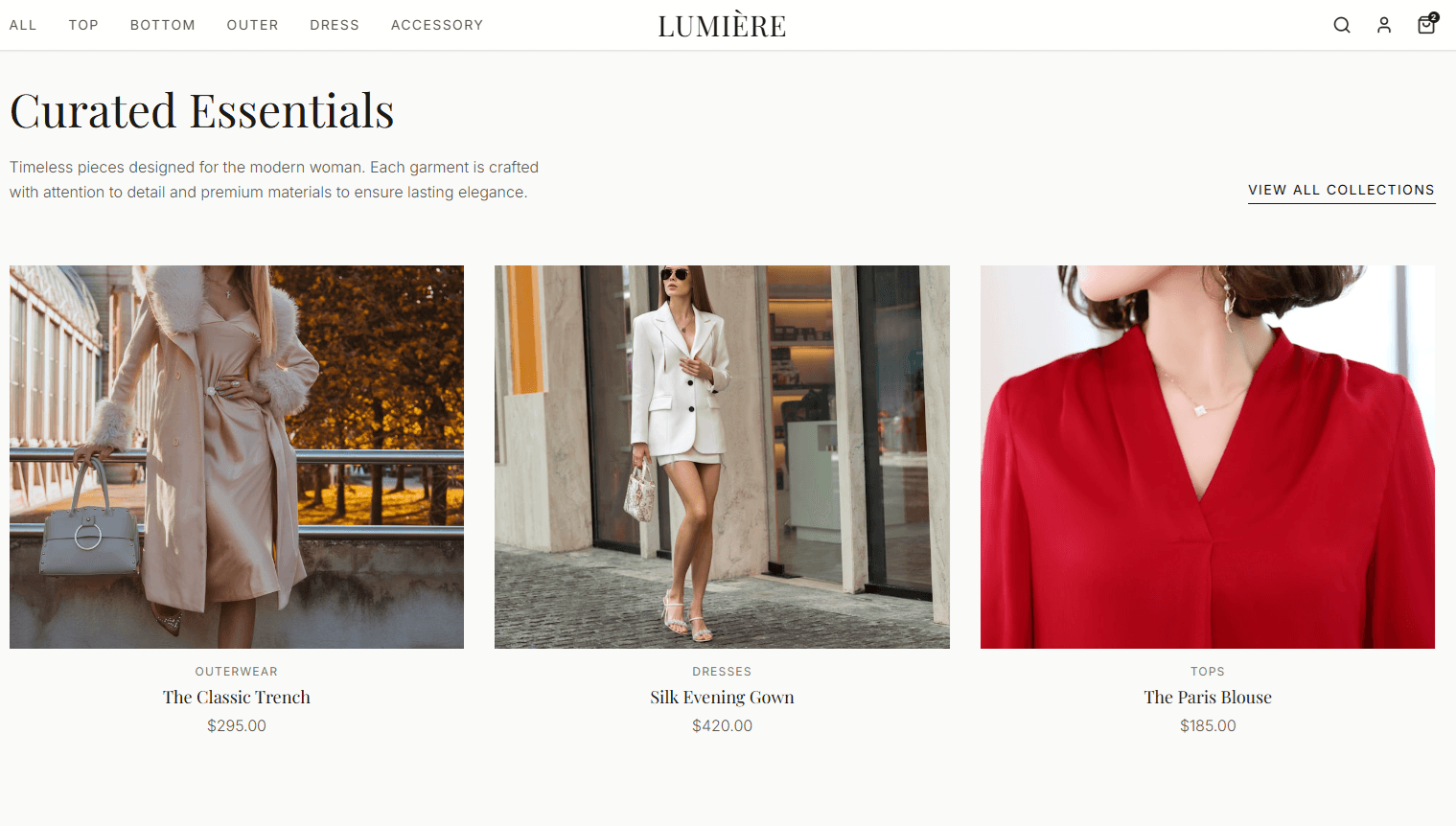The image size is (1456, 826).
Task: Select the TOP category menu
Action: click(x=83, y=25)
